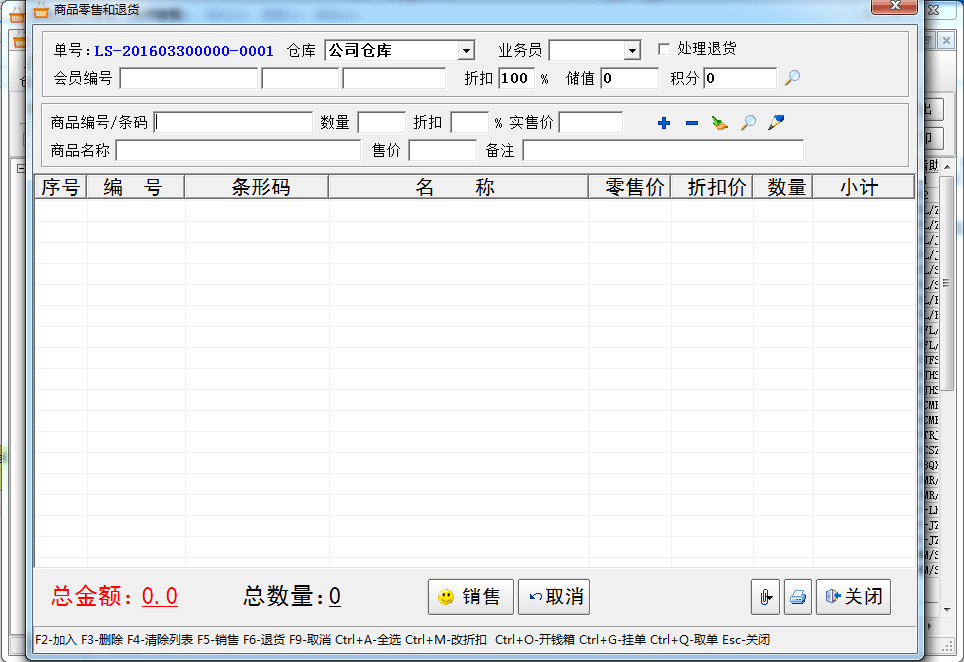Click the 名称 column header
This screenshot has height=662, width=964.
[x=457, y=187]
